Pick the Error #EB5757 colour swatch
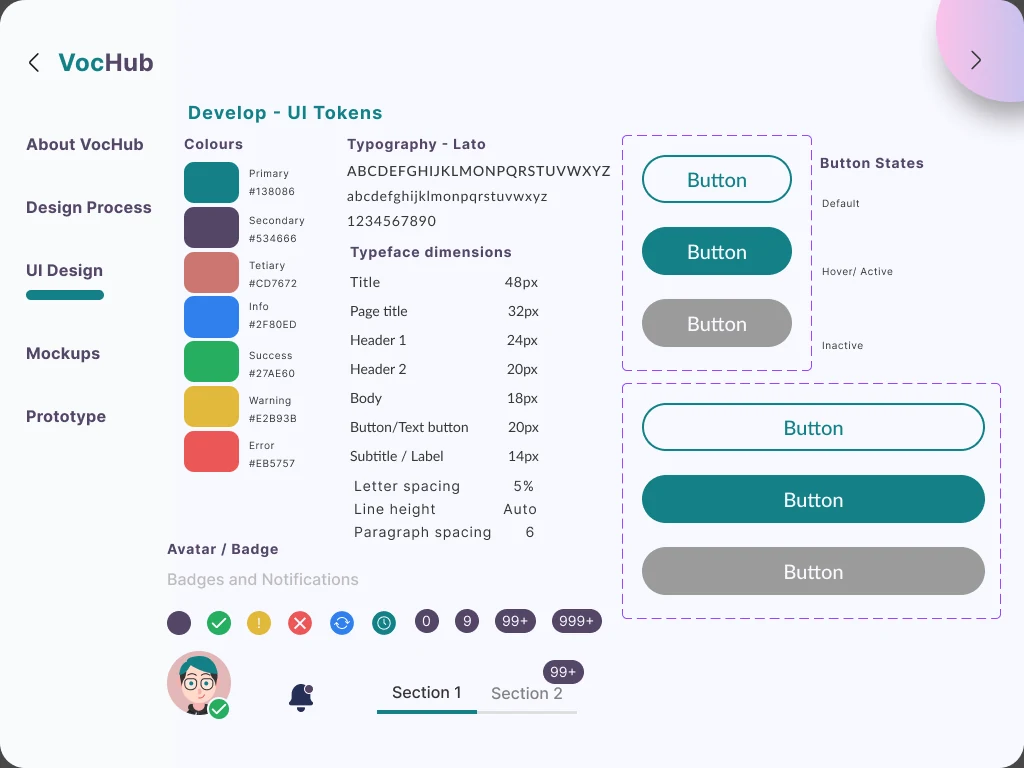The height and width of the screenshot is (768, 1024). coord(212,451)
